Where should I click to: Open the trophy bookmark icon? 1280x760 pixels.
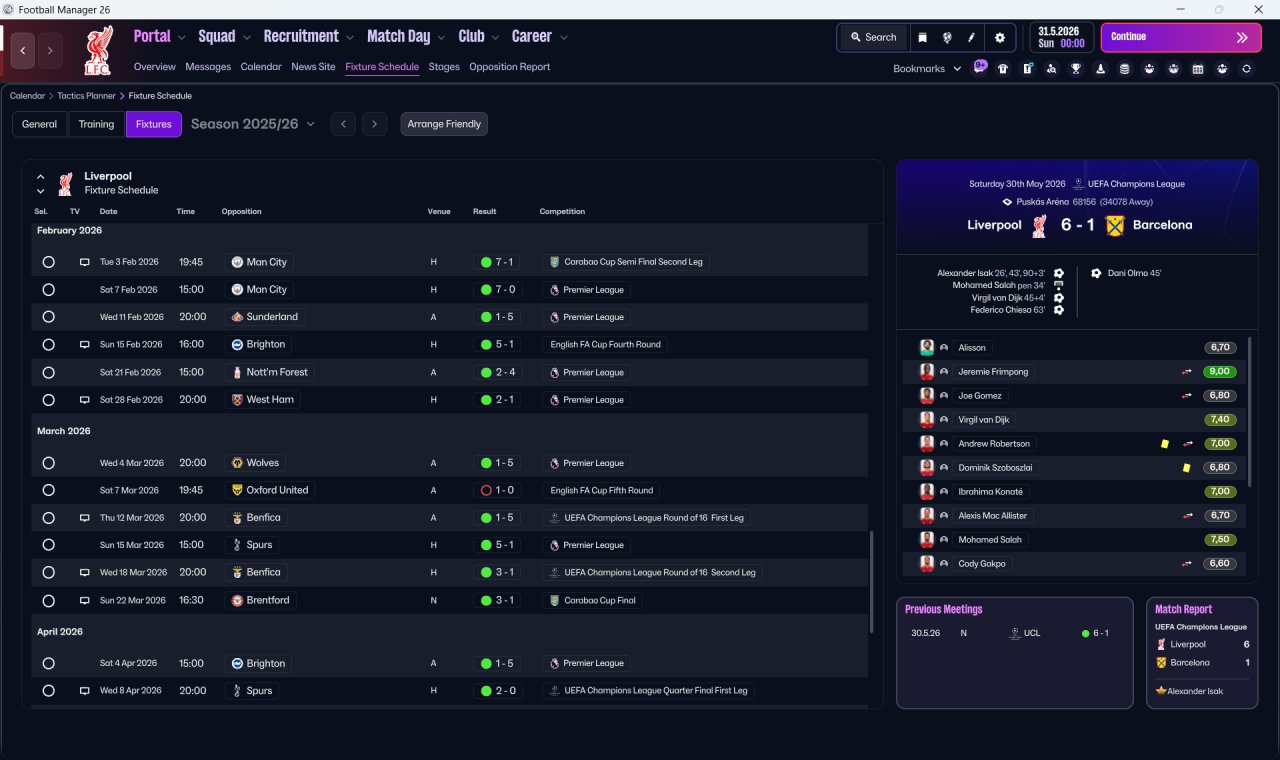tap(1076, 69)
